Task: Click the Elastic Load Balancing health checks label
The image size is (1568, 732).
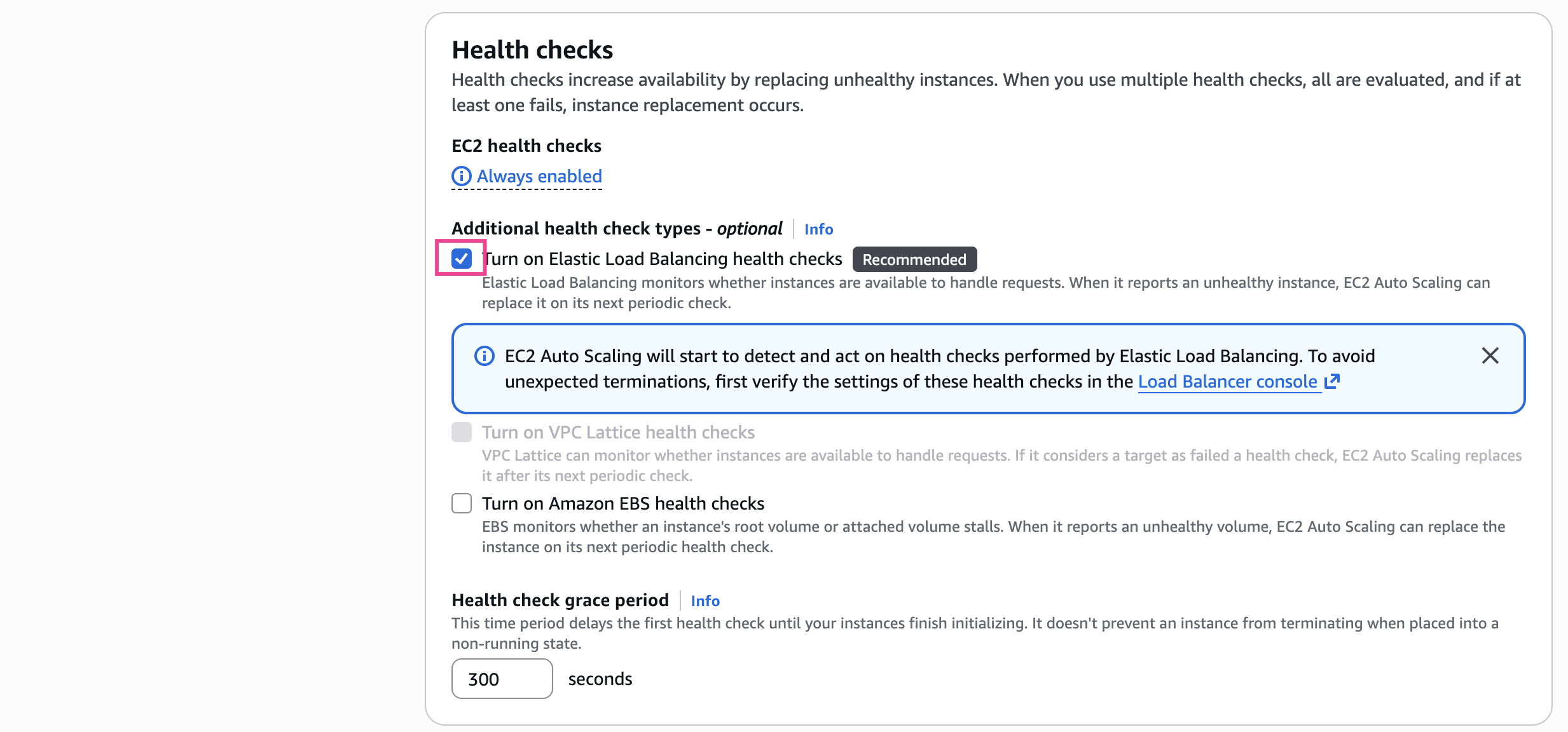Action: (x=663, y=259)
